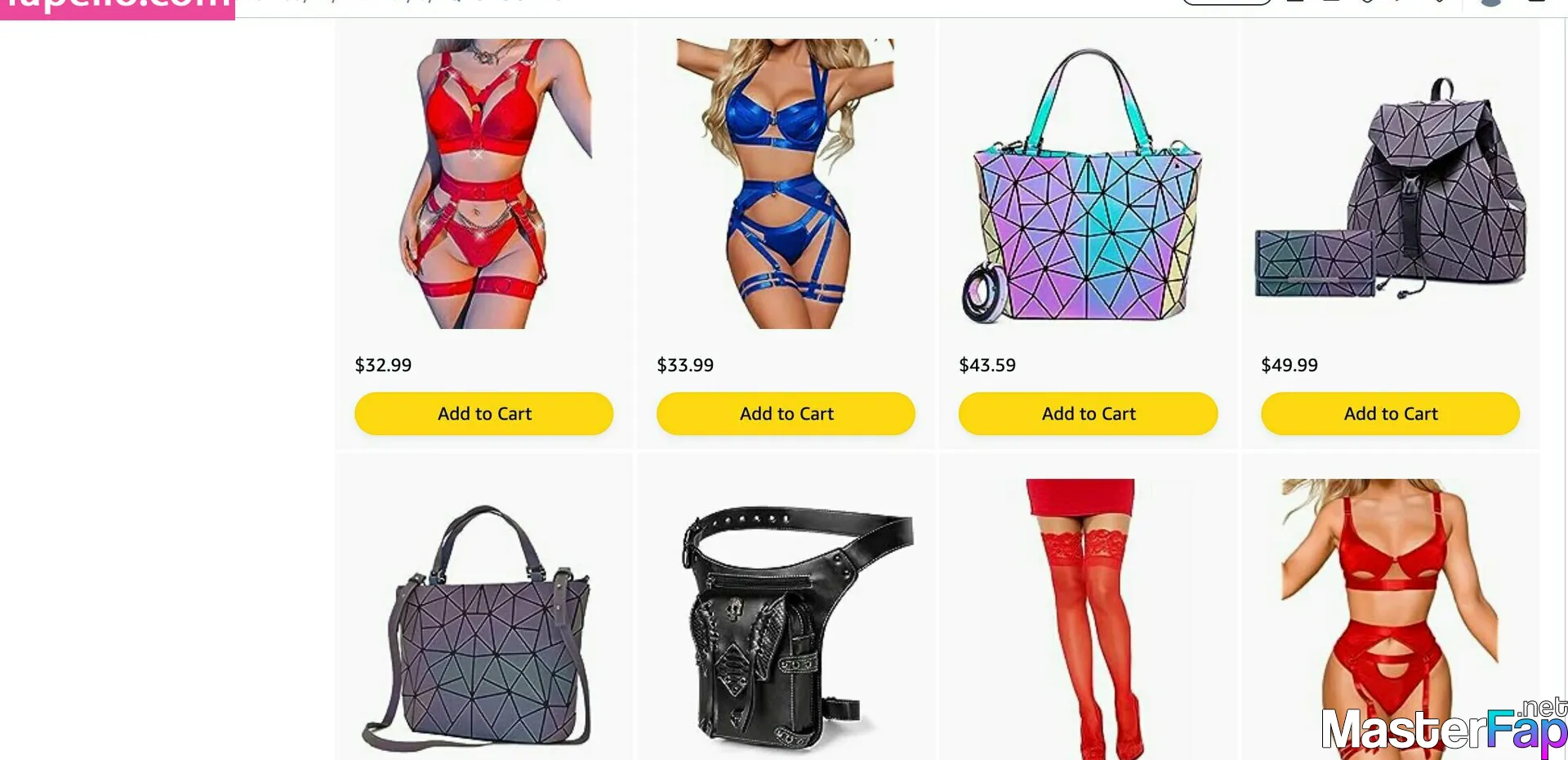Open the black leather leg holster bag

[796, 627]
